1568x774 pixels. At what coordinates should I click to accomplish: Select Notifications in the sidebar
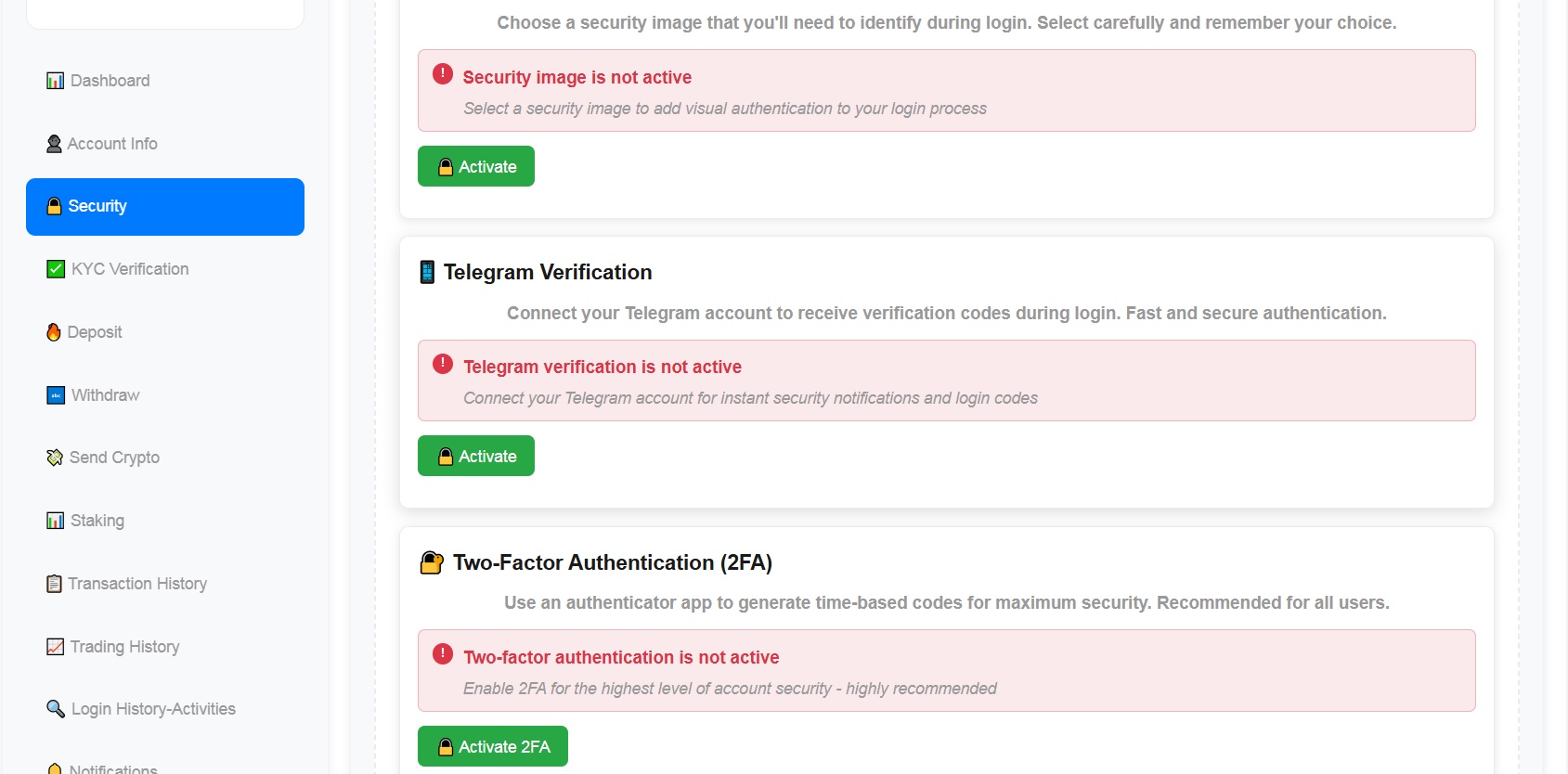click(112, 768)
